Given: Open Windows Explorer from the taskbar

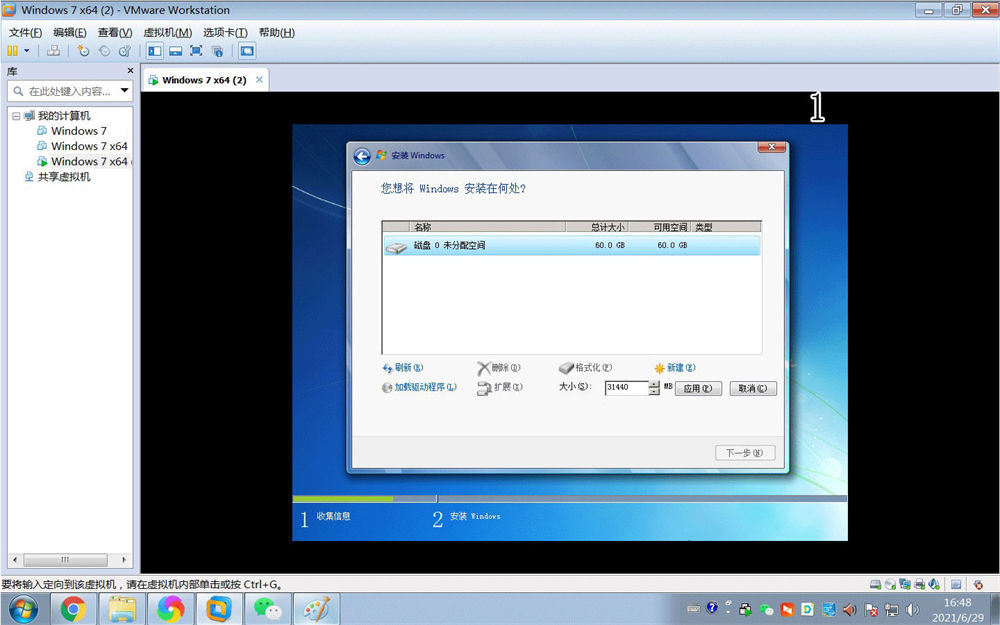Looking at the screenshot, I should click(122, 609).
